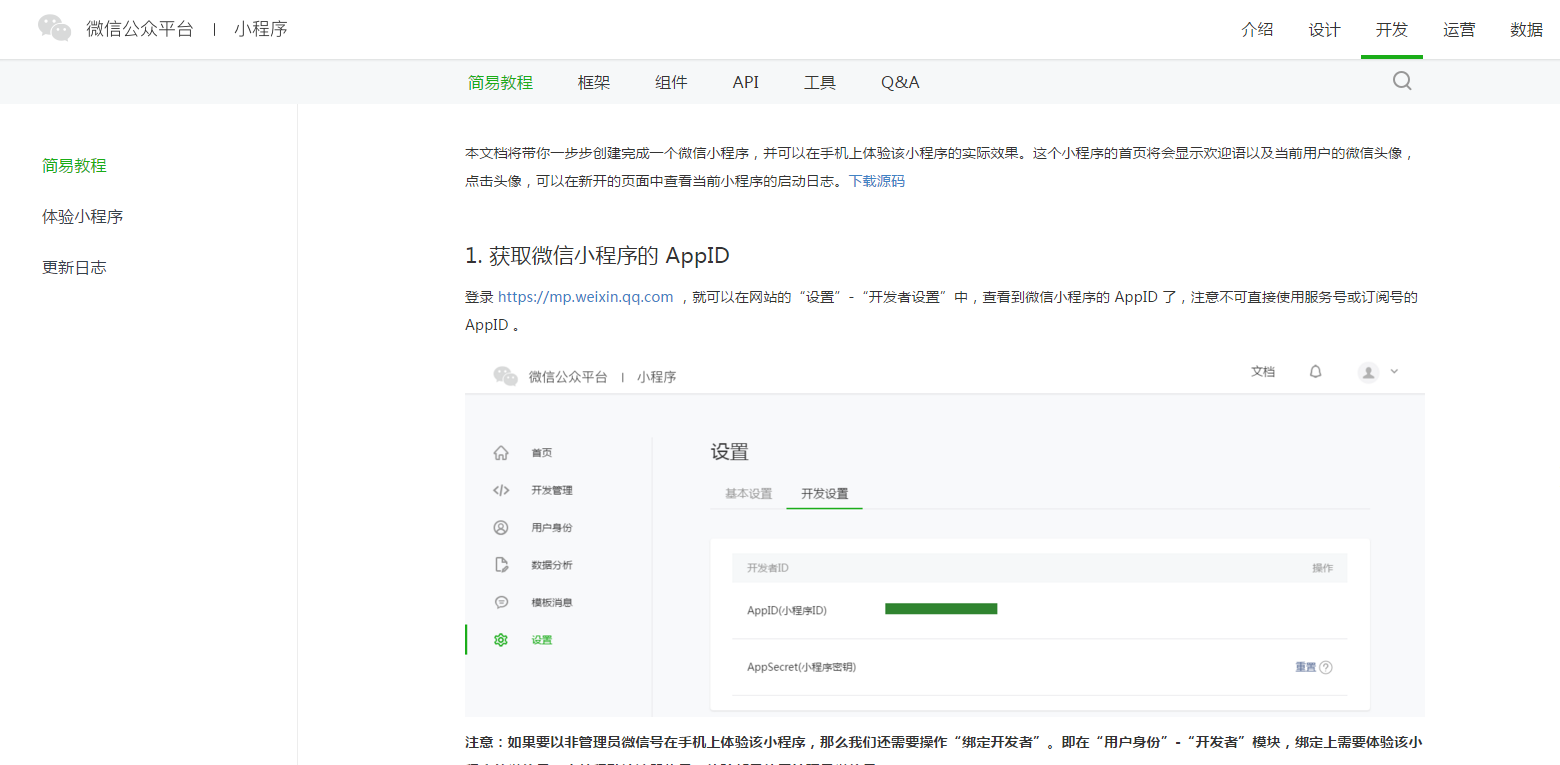1560x765 pixels.
Task: Select the 开发 top navigation tab
Action: click(x=1392, y=29)
